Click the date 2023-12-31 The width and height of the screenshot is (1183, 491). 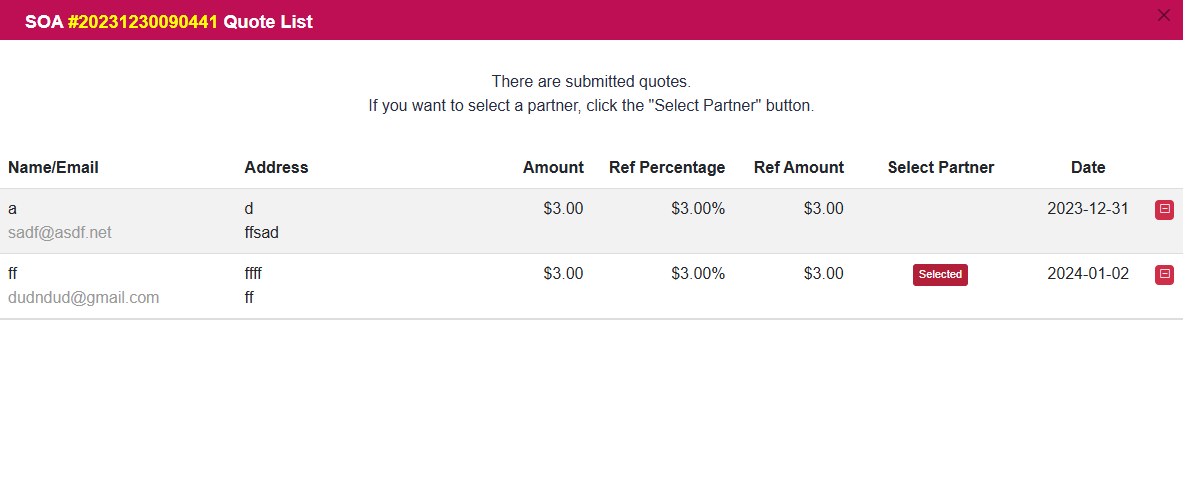point(1088,209)
